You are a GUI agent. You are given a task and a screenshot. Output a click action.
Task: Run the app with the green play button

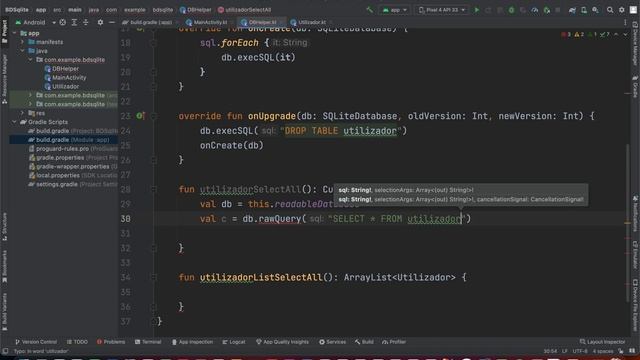coord(476,9)
